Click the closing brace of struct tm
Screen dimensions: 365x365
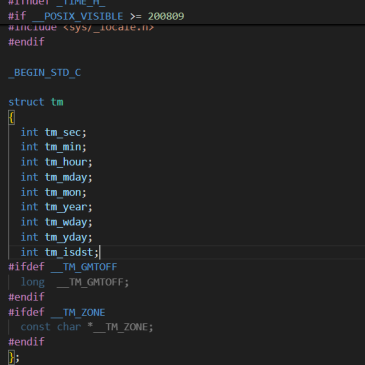click(x=11, y=357)
